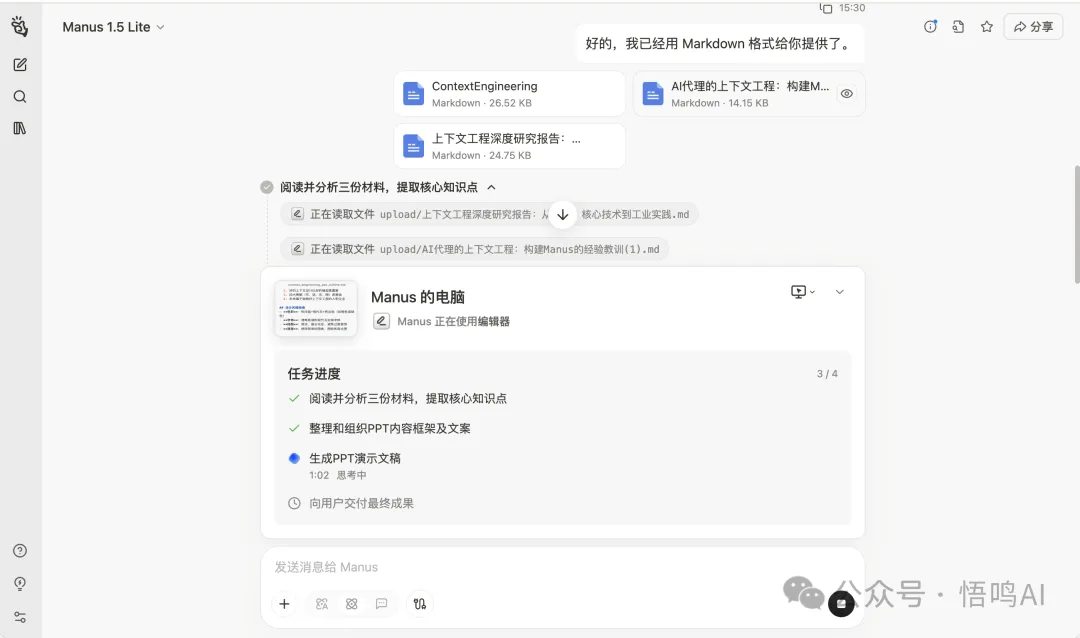Viewport: 1080px width, 638px height.
Task: Toggle the chat bubble mode in input bar
Action: point(381,604)
